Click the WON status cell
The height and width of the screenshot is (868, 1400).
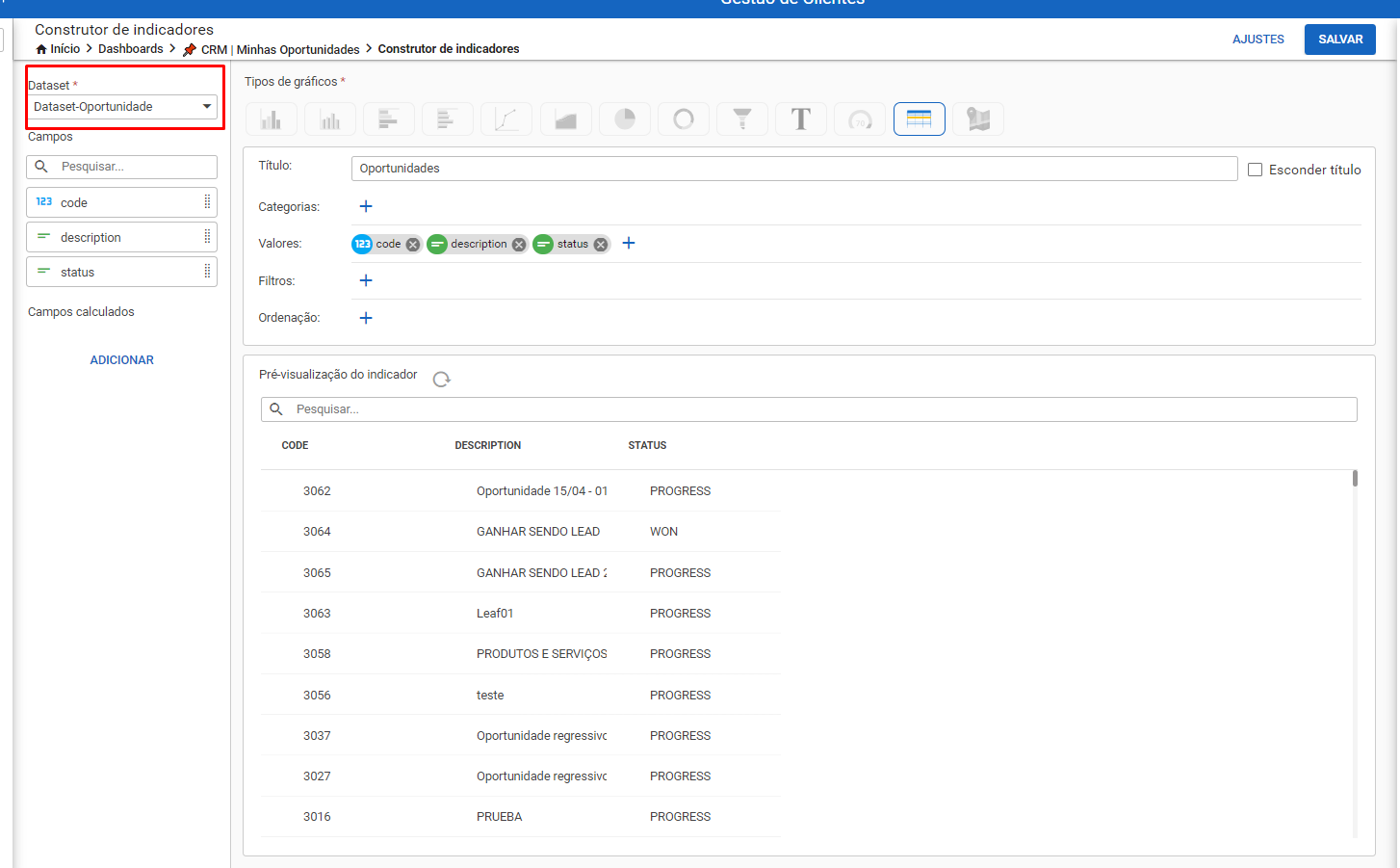[663, 532]
